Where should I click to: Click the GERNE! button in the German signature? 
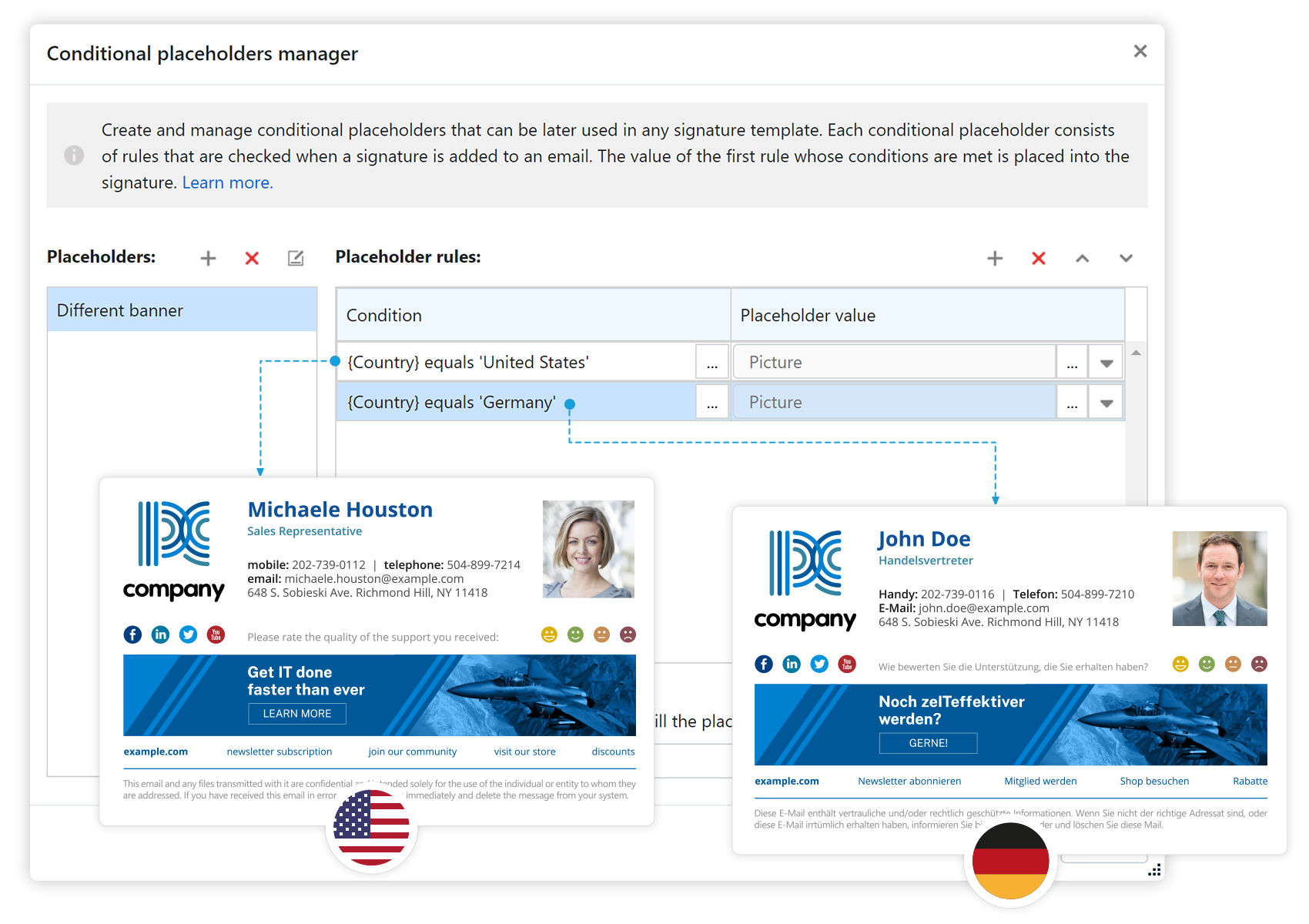(928, 742)
